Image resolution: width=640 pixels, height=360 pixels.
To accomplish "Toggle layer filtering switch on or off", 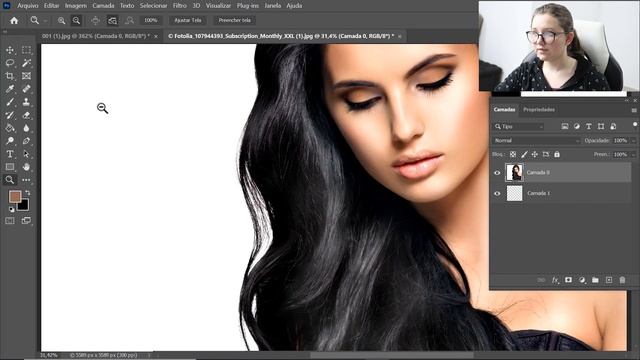I will coord(635,124).
